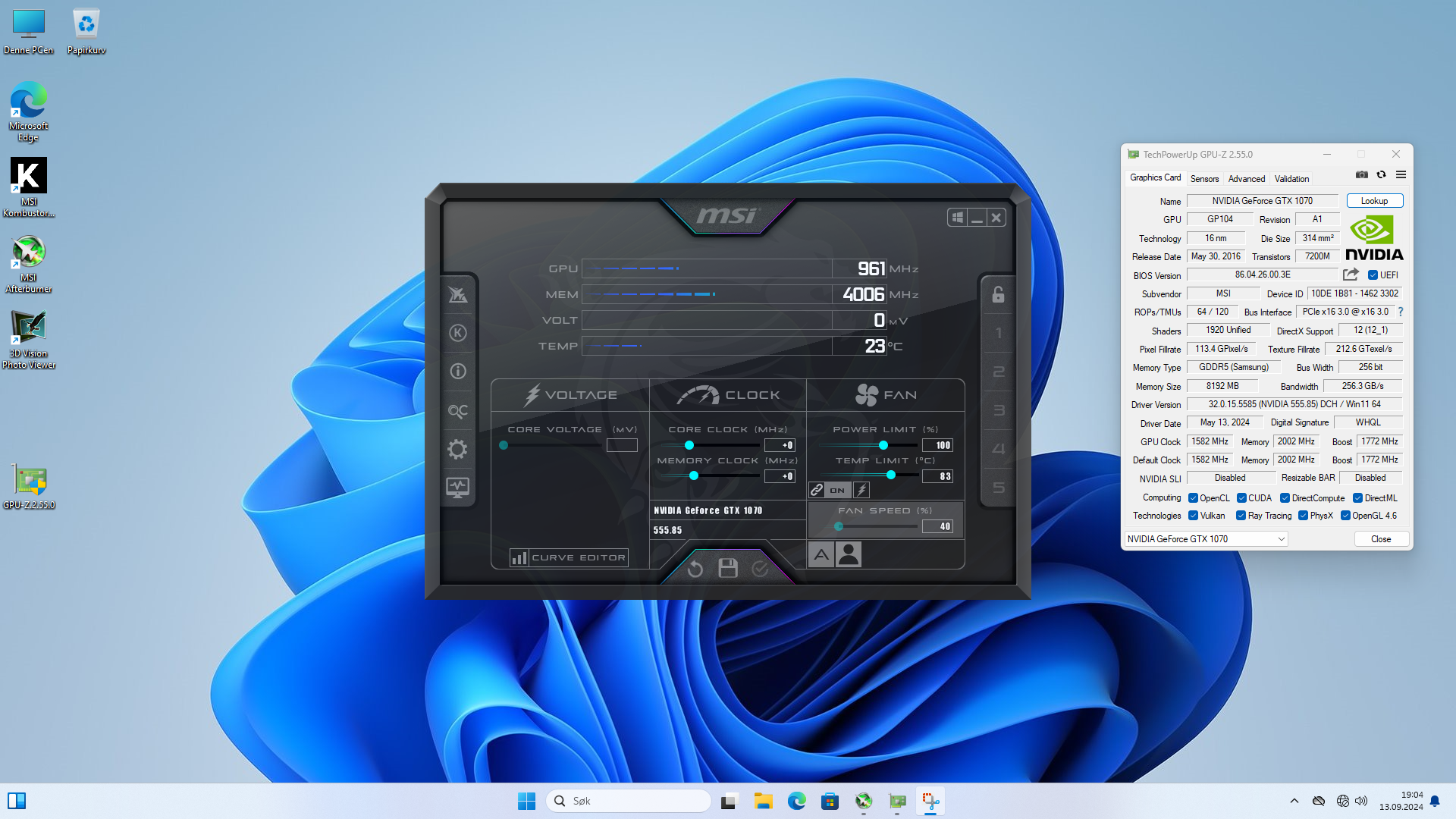Open the Fan panel header
The width and height of the screenshot is (1456, 819).
(x=886, y=395)
